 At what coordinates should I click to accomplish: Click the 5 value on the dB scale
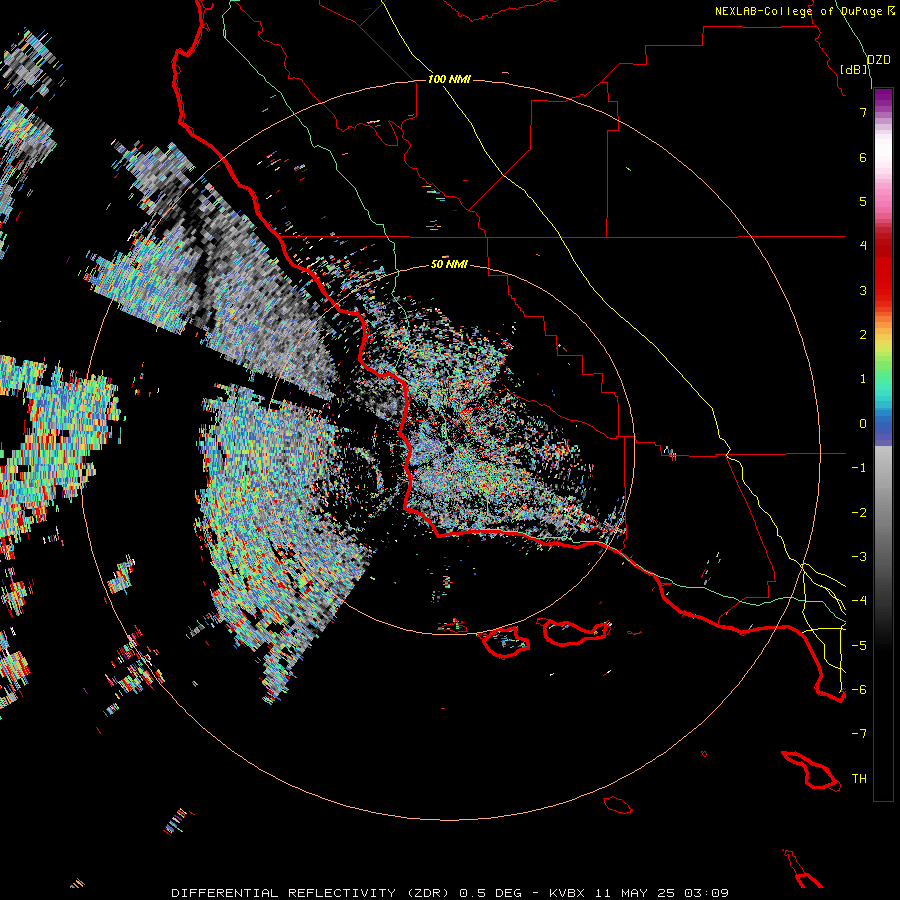point(863,201)
